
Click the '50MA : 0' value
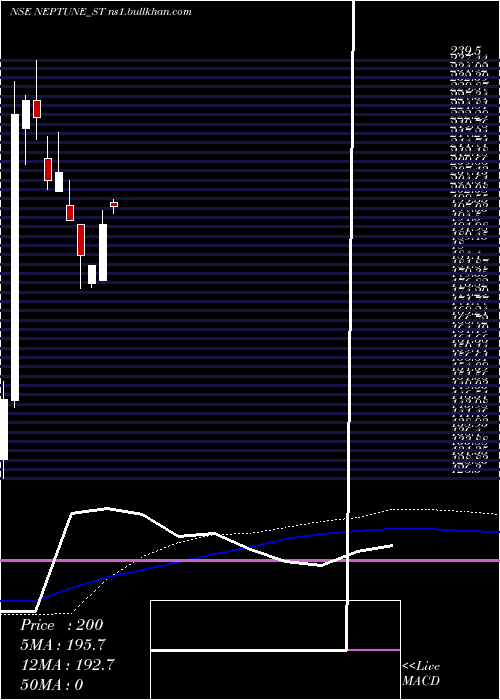(x=52, y=685)
